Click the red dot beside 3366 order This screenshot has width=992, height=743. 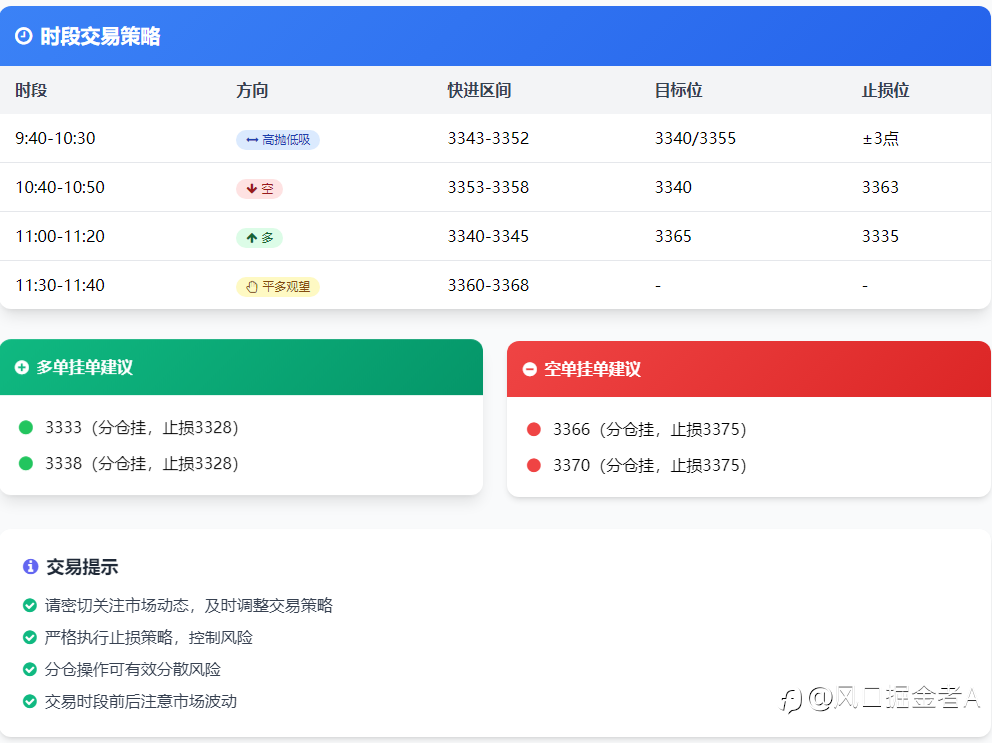tap(534, 430)
